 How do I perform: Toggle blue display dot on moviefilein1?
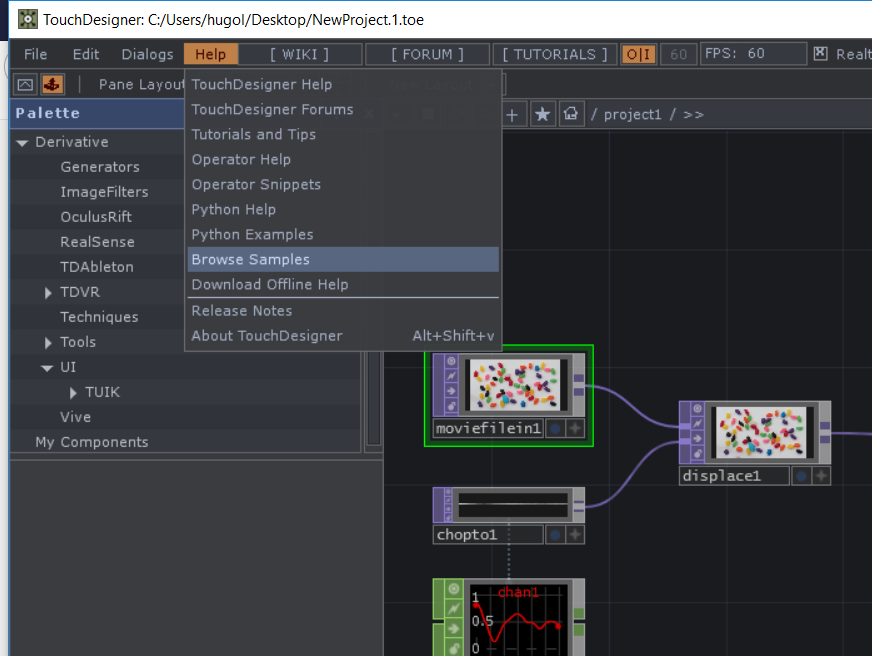(x=554, y=428)
